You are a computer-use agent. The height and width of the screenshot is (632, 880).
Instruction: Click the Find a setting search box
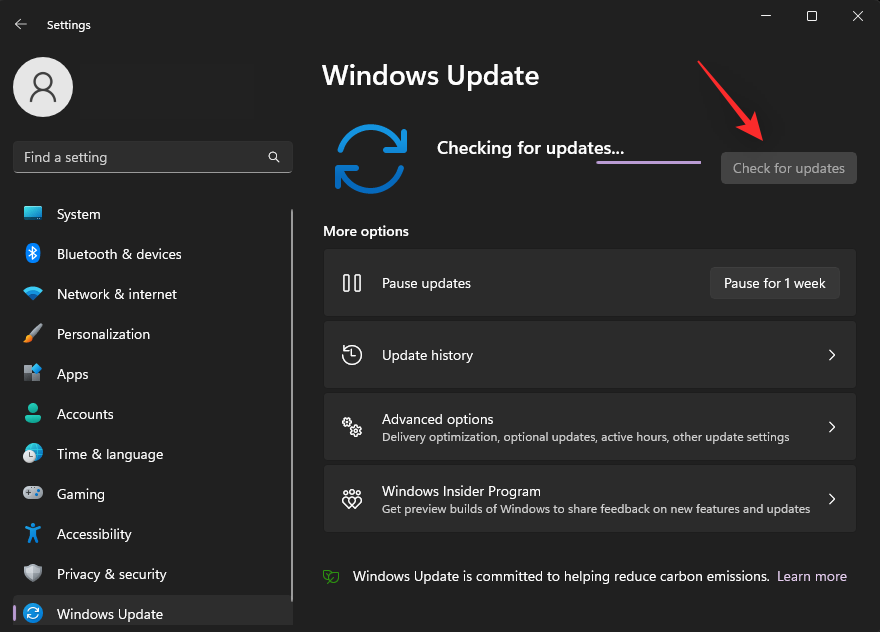click(x=153, y=157)
